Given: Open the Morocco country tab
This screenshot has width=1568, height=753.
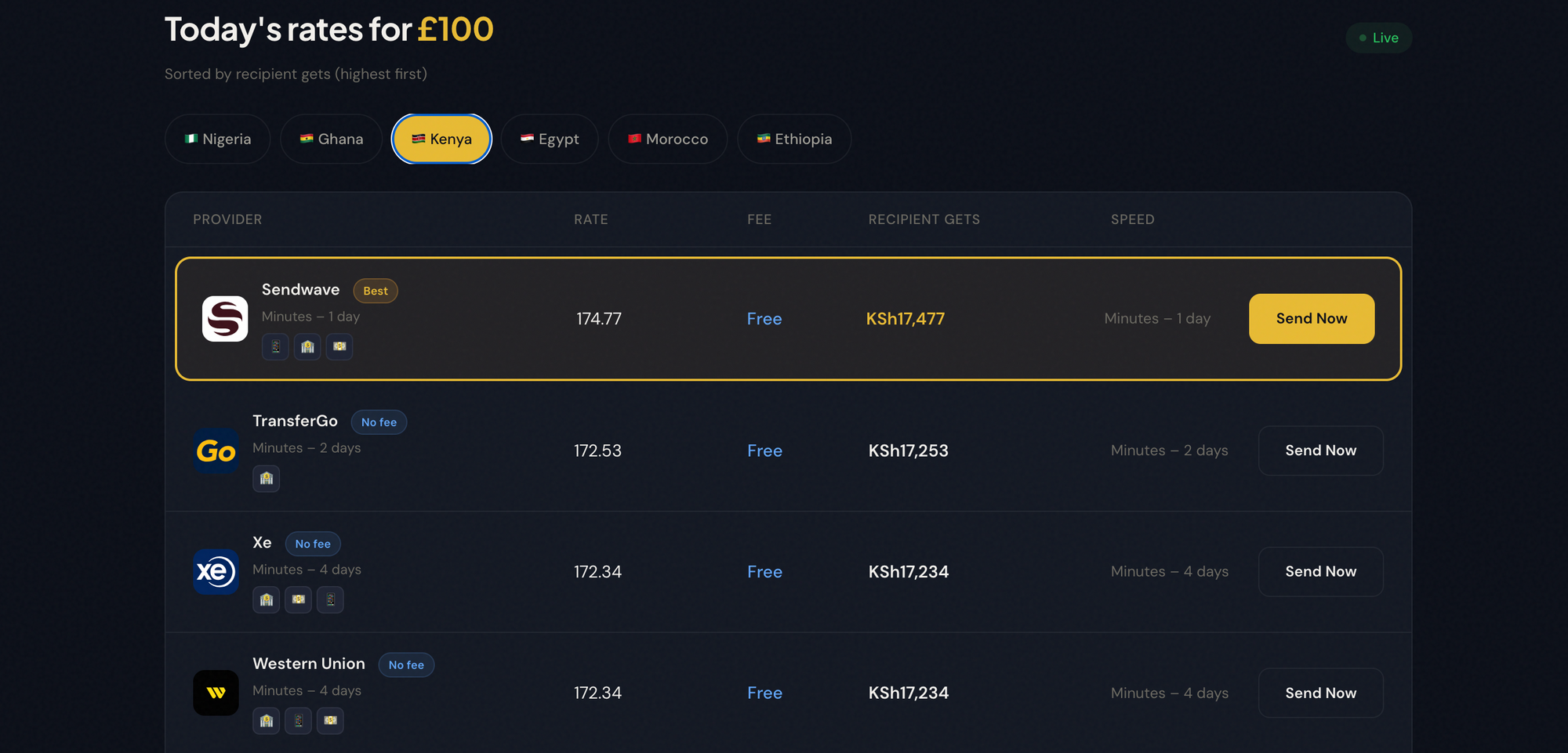Looking at the screenshot, I should [x=668, y=139].
